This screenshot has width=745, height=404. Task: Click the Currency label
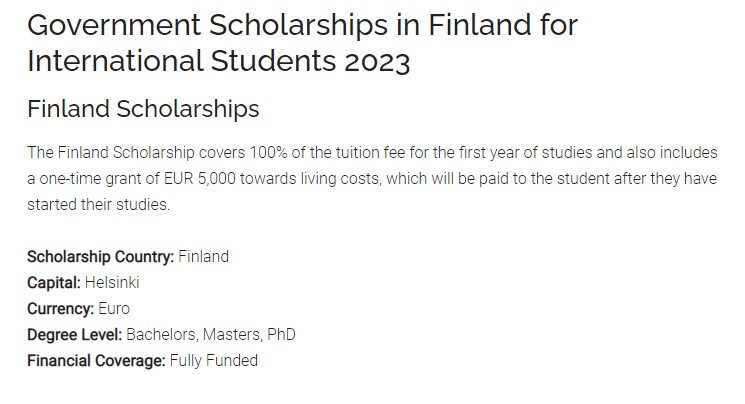tap(60, 309)
